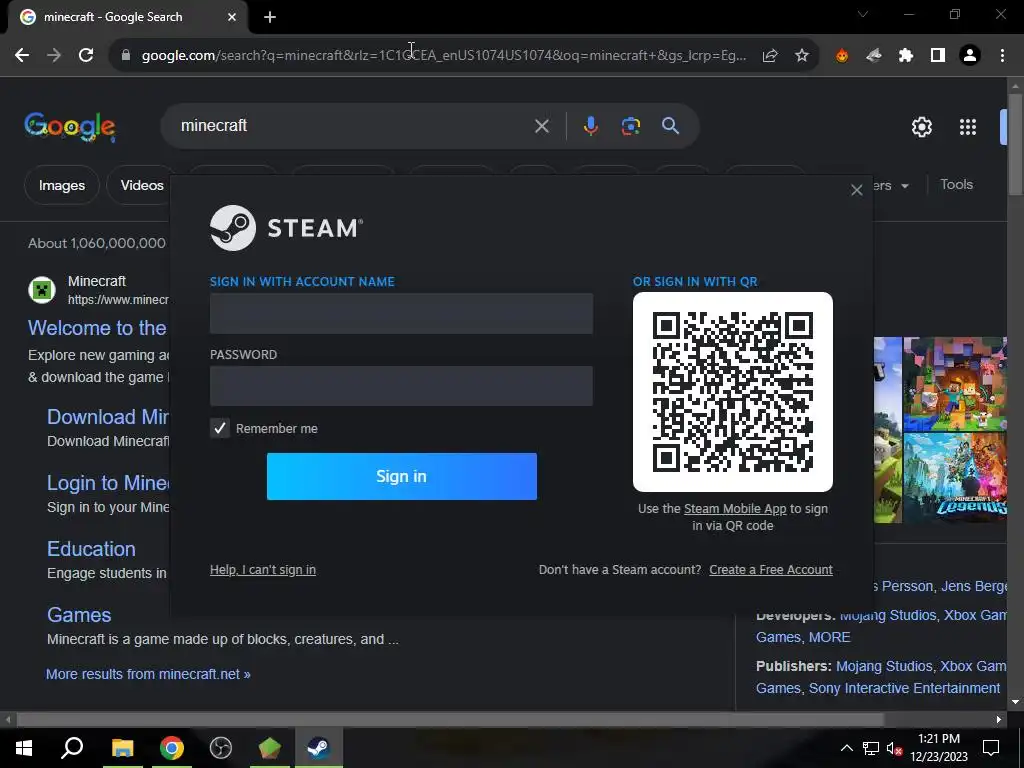Open Google quick settings gear
The height and width of the screenshot is (768, 1024).
tap(921, 127)
